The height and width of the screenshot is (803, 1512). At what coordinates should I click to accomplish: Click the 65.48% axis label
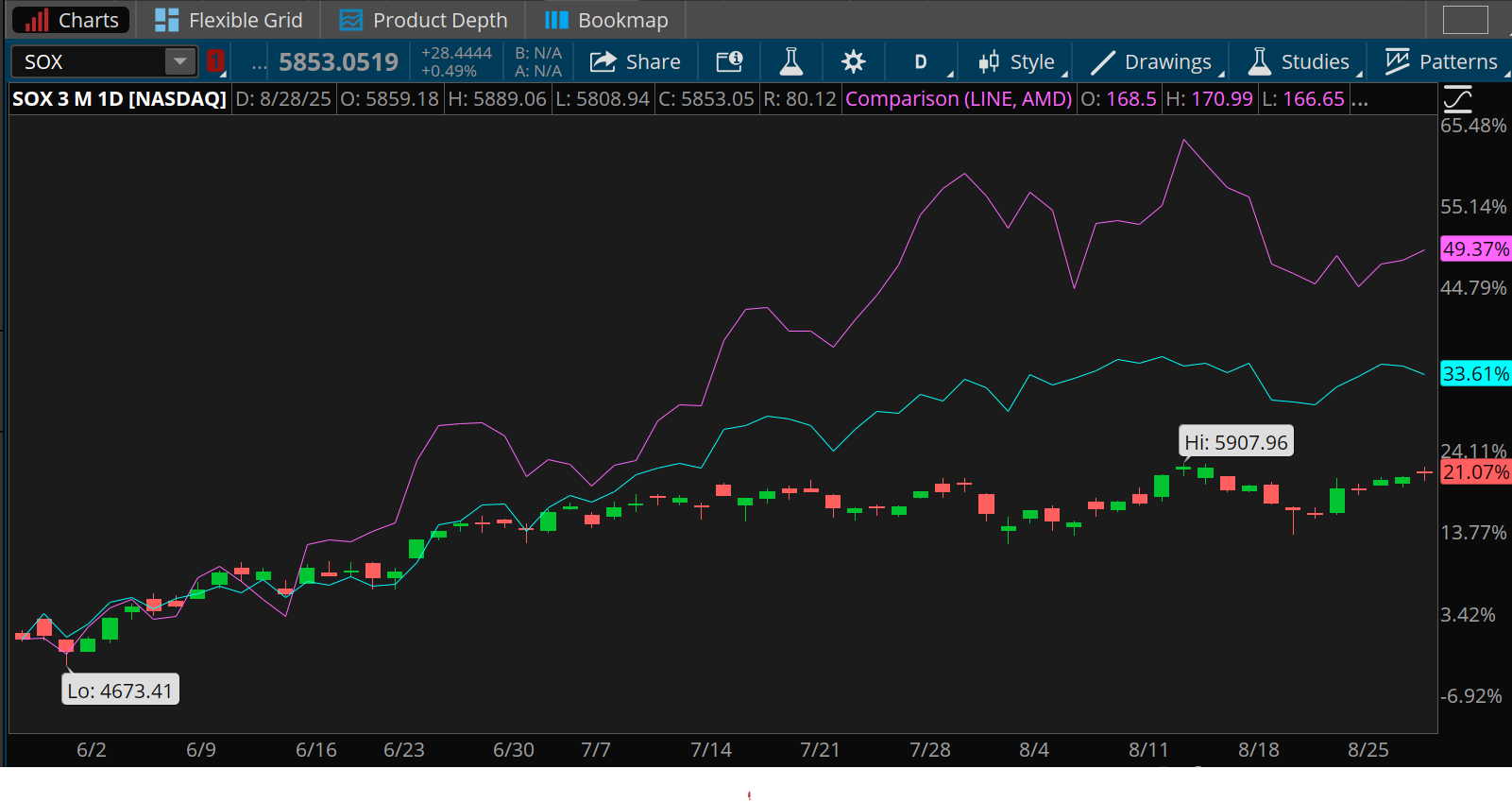[1473, 126]
